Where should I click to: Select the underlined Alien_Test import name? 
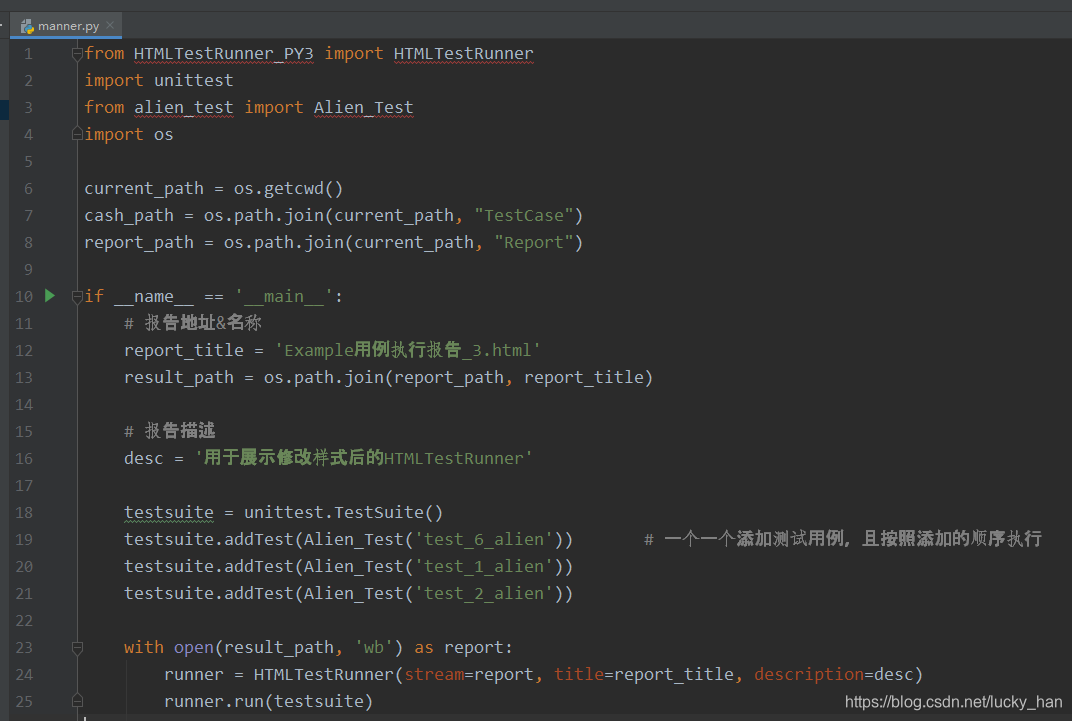point(363,106)
